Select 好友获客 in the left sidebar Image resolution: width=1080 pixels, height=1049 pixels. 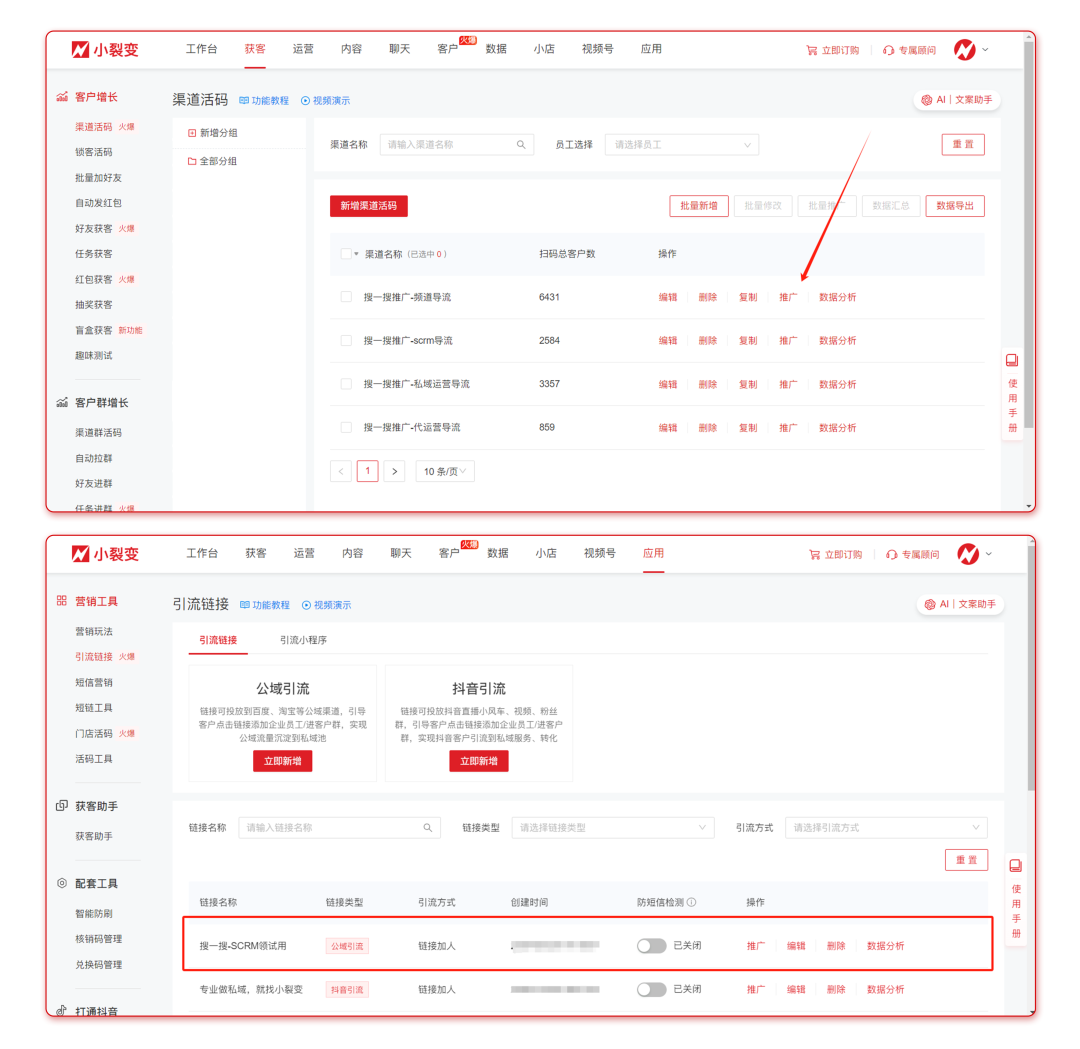94,229
